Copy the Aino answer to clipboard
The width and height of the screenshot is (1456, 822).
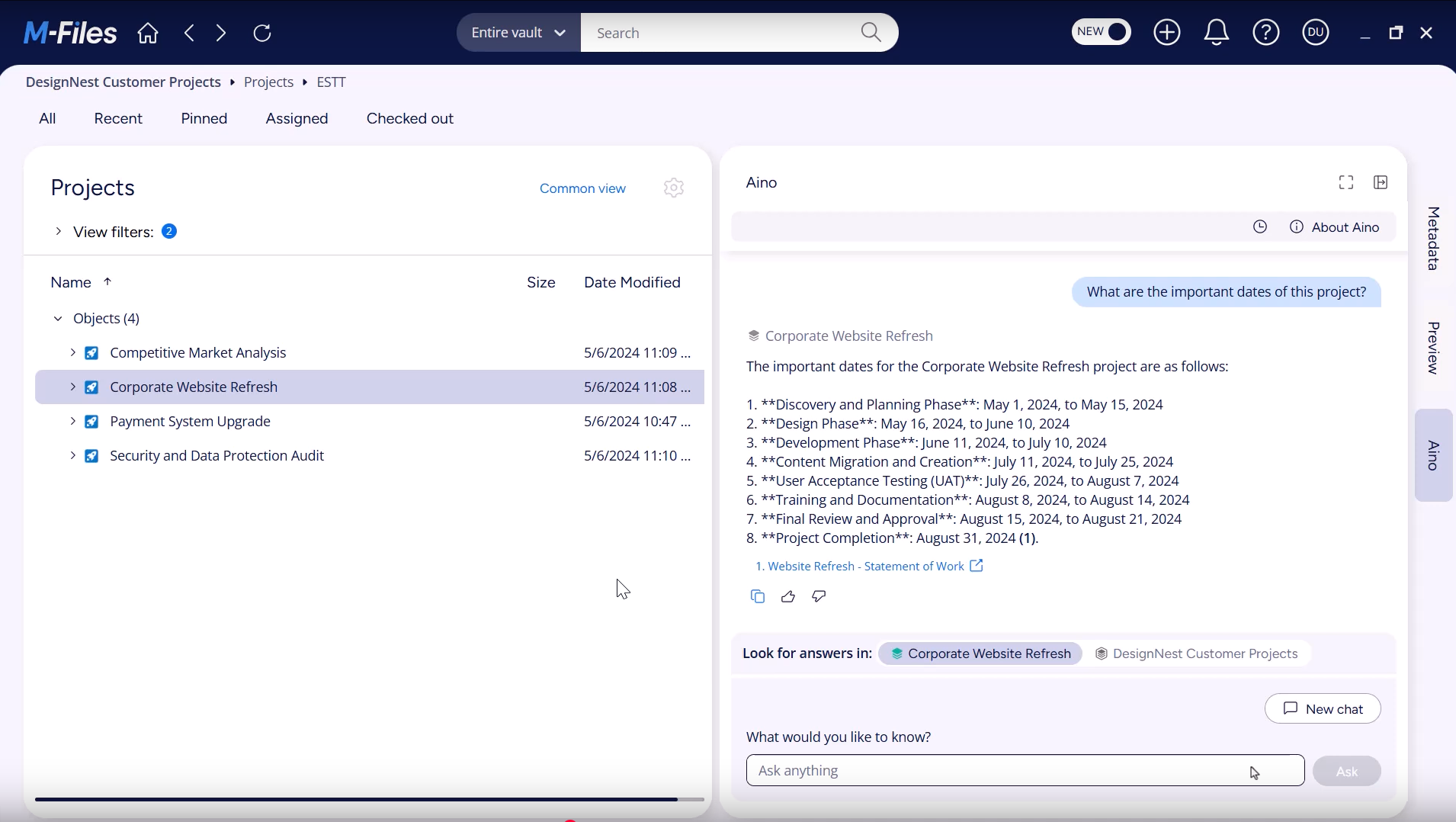coord(758,597)
